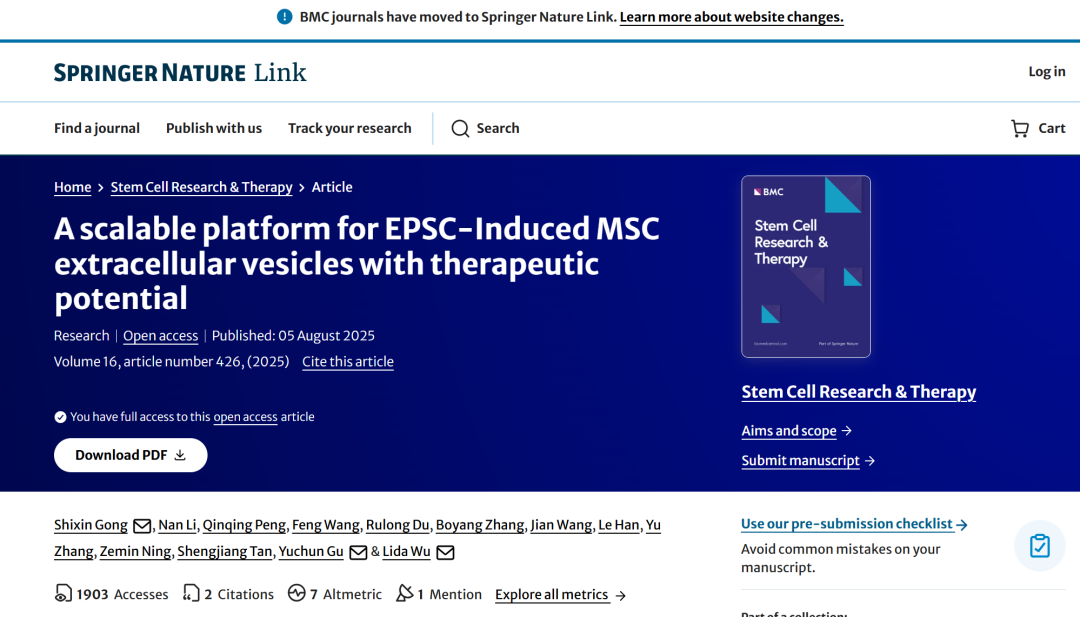Open the Cite this article link
The height and width of the screenshot is (617, 1080).
[348, 362]
